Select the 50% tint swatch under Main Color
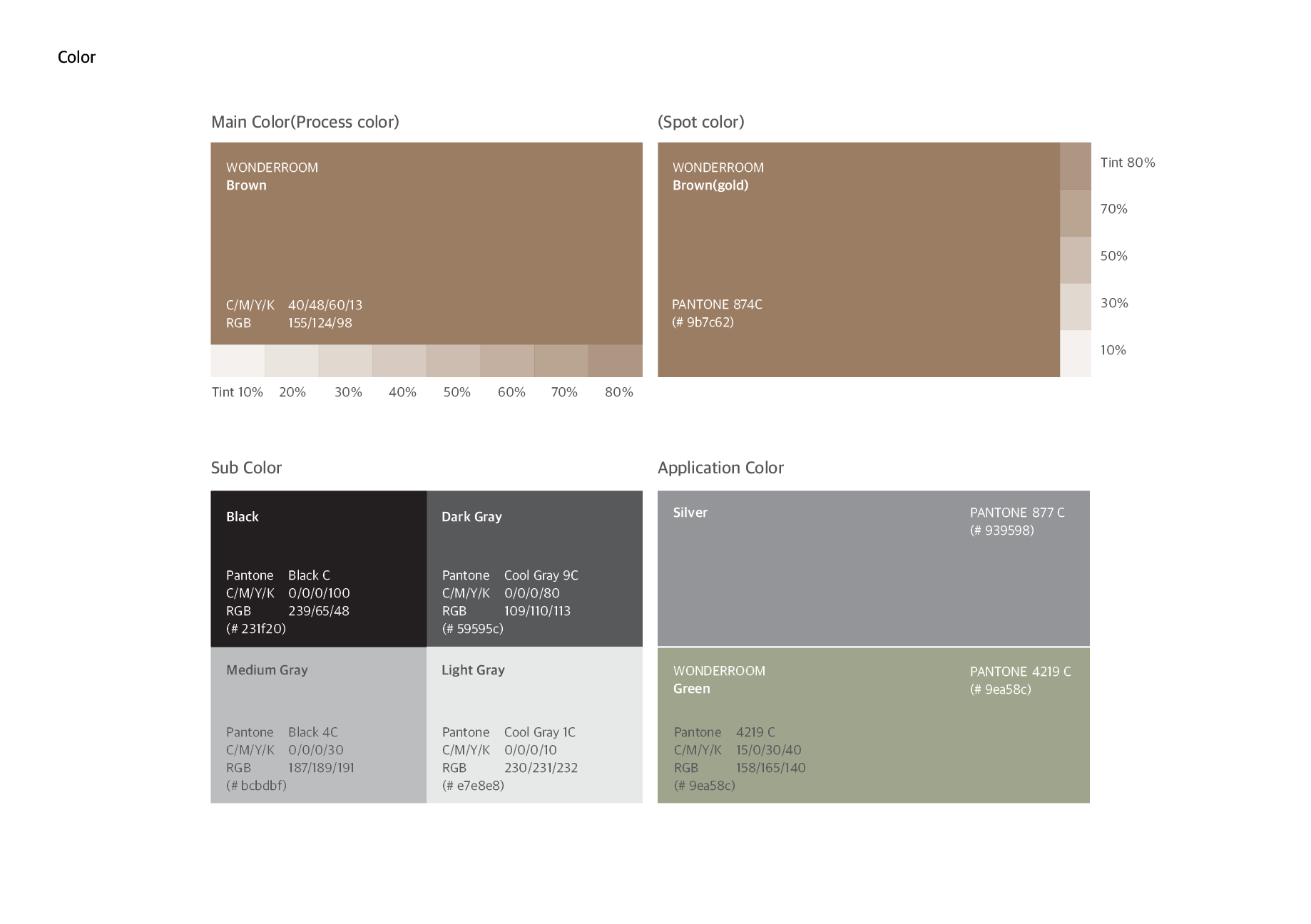Viewport: 1311px width, 924px height. pos(454,361)
